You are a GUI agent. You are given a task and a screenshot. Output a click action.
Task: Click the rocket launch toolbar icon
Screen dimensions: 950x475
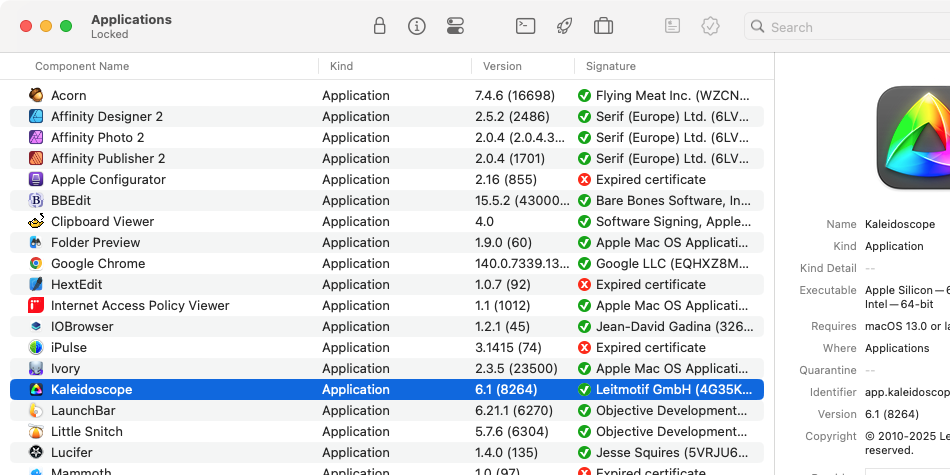[564, 27]
